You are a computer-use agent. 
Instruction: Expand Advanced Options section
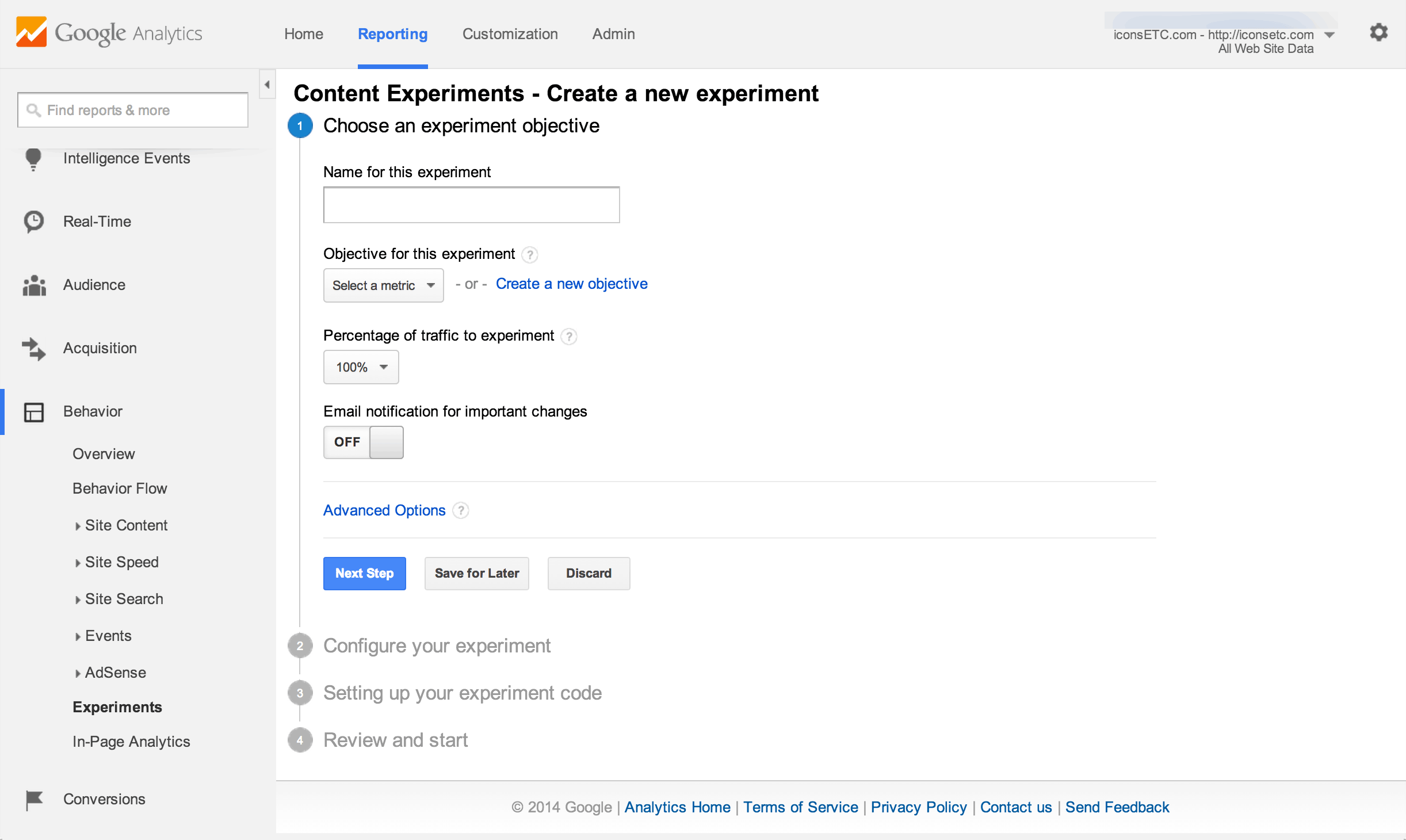tap(383, 510)
